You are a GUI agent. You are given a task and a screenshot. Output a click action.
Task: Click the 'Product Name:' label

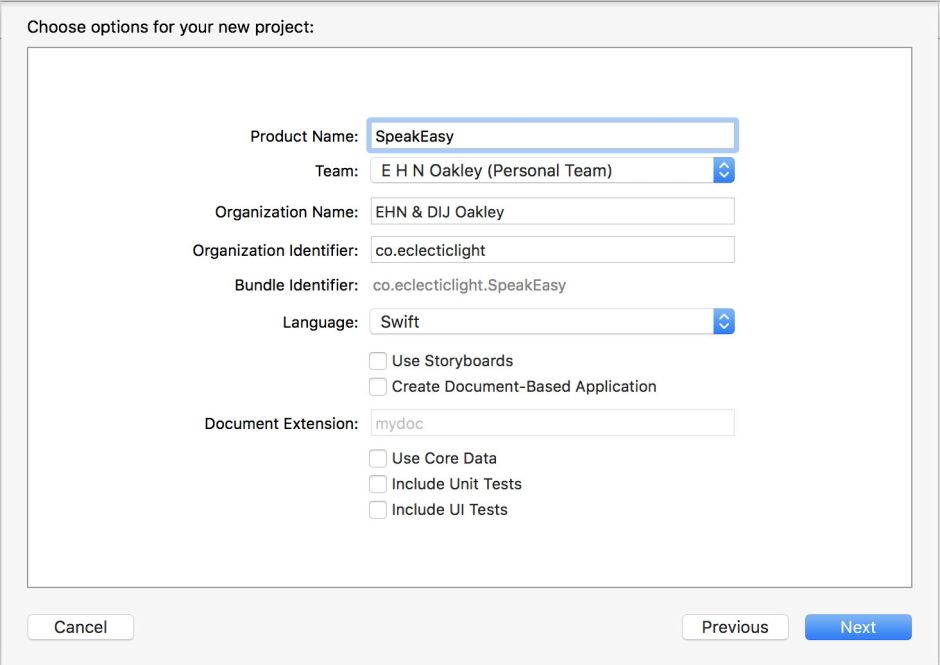(304, 136)
